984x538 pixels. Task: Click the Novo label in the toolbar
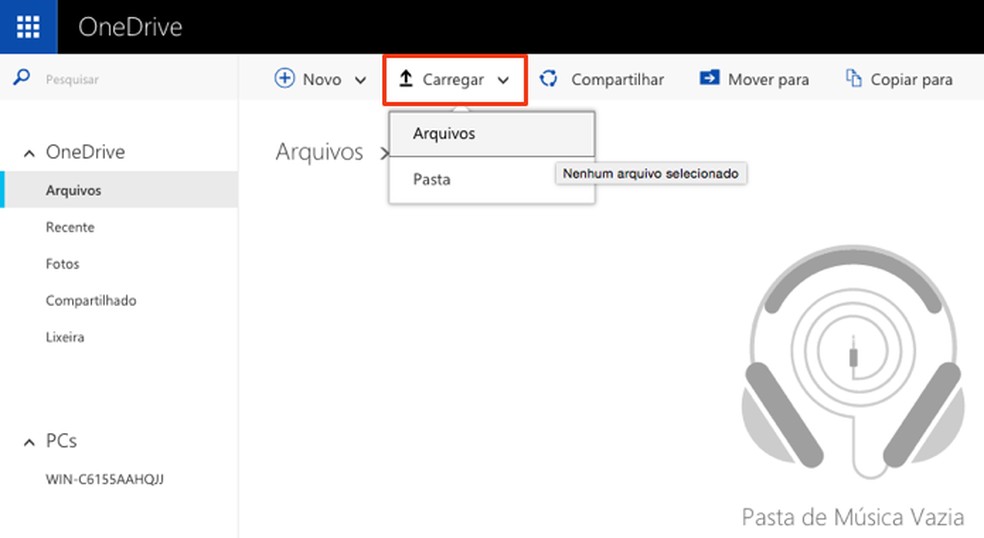[x=322, y=80]
